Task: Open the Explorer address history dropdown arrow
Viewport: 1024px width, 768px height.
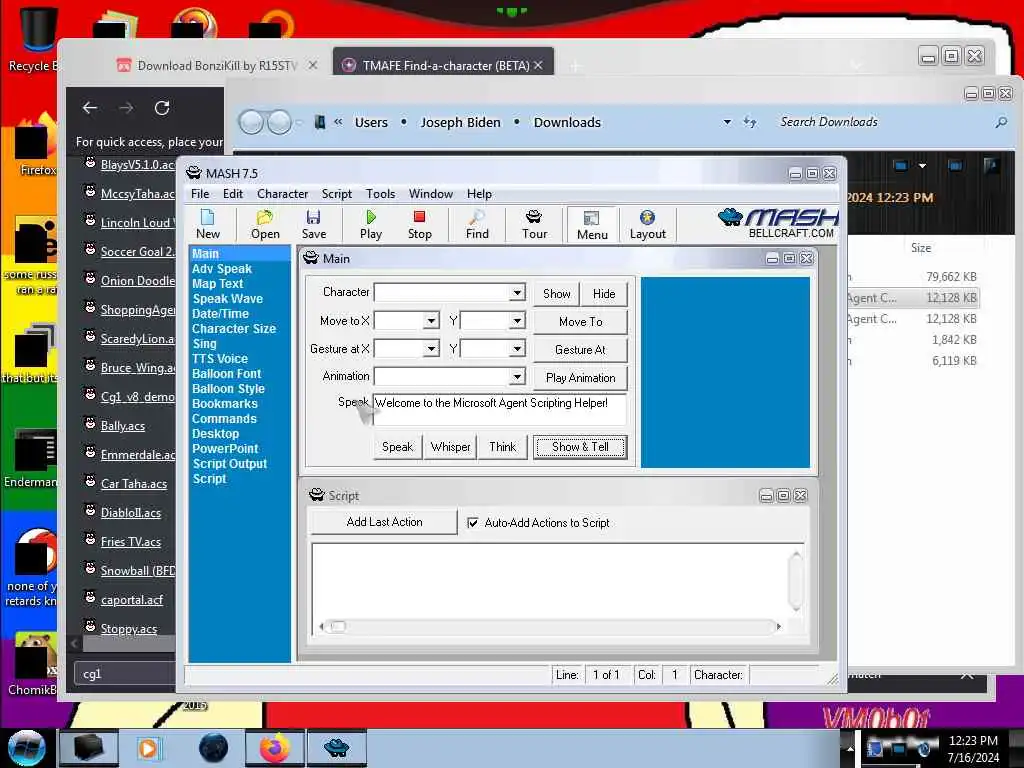Action: (x=727, y=122)
